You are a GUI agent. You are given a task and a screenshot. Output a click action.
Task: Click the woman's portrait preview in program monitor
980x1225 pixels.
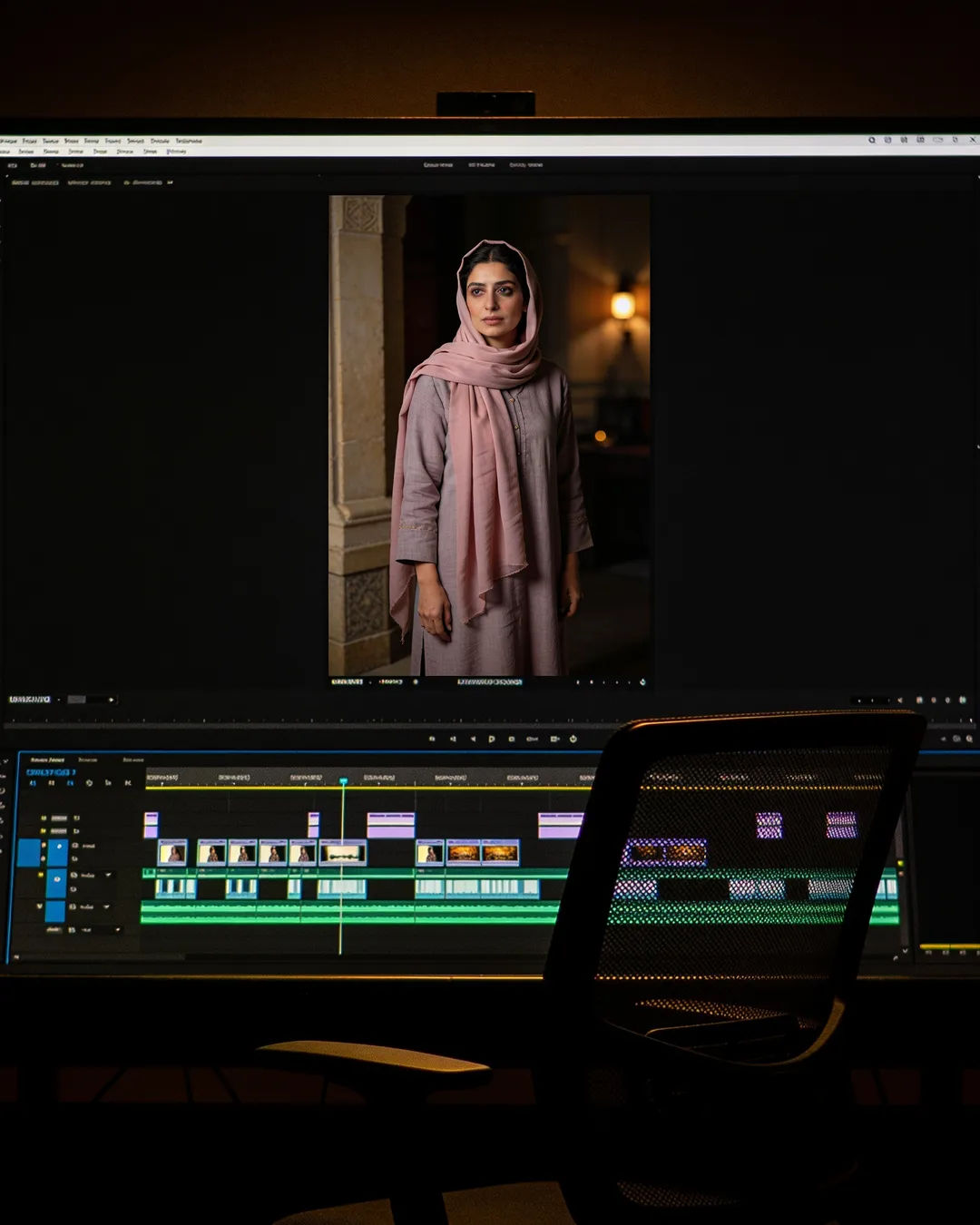pos(489,436)
